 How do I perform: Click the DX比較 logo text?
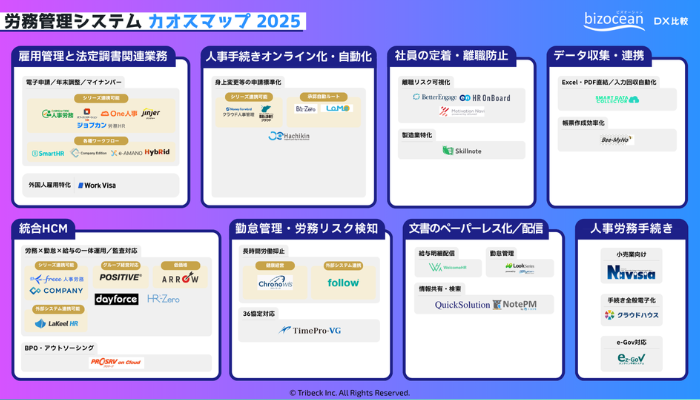[x=671, y=21]
